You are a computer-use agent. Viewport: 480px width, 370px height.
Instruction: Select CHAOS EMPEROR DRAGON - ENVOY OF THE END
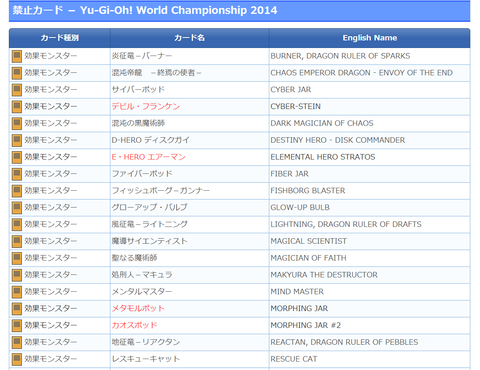(362, 73)
